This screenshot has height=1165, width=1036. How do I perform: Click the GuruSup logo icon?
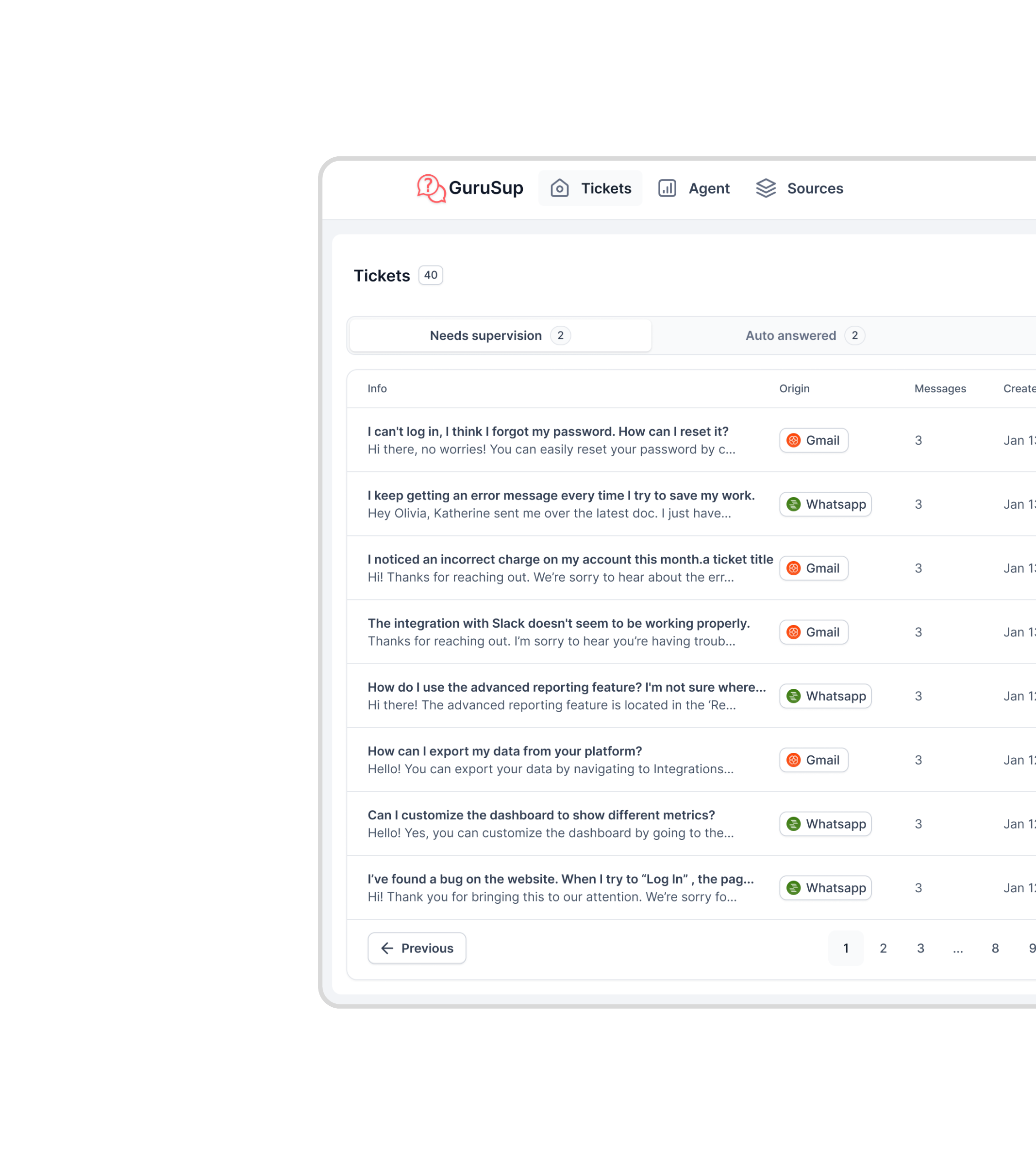pyautogui.click(x=431, y=188)
